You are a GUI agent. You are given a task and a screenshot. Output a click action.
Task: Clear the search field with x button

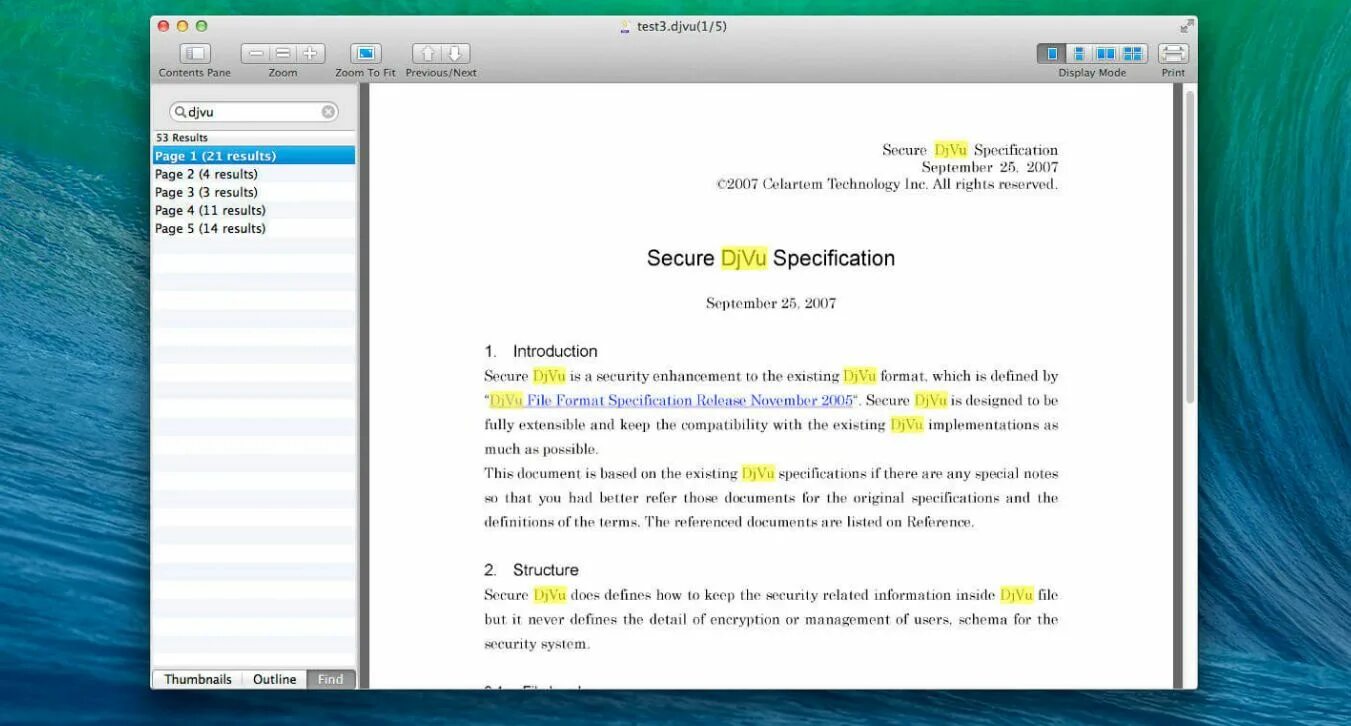pos(328,112)
